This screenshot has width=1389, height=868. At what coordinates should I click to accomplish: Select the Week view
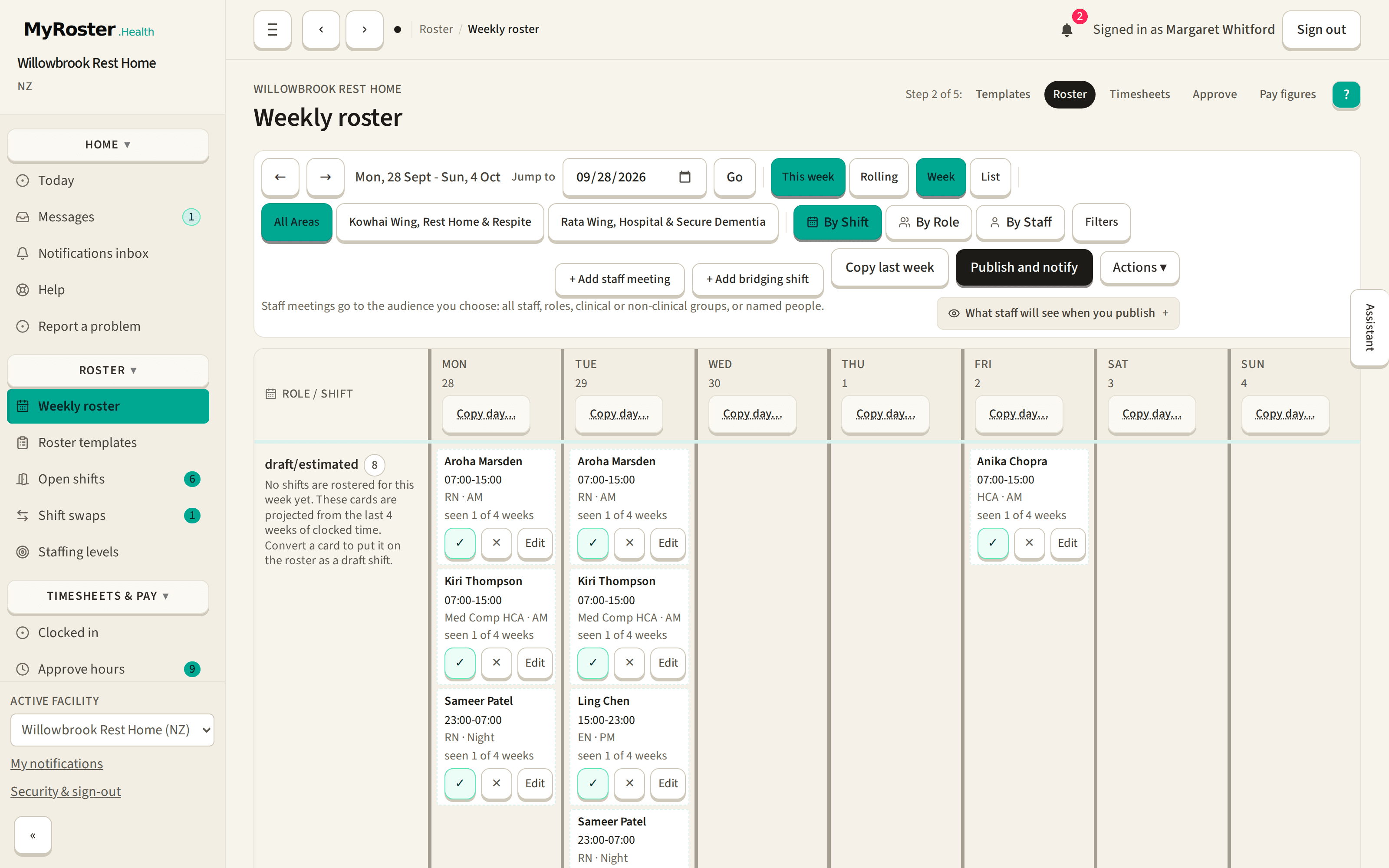(941, 177)
